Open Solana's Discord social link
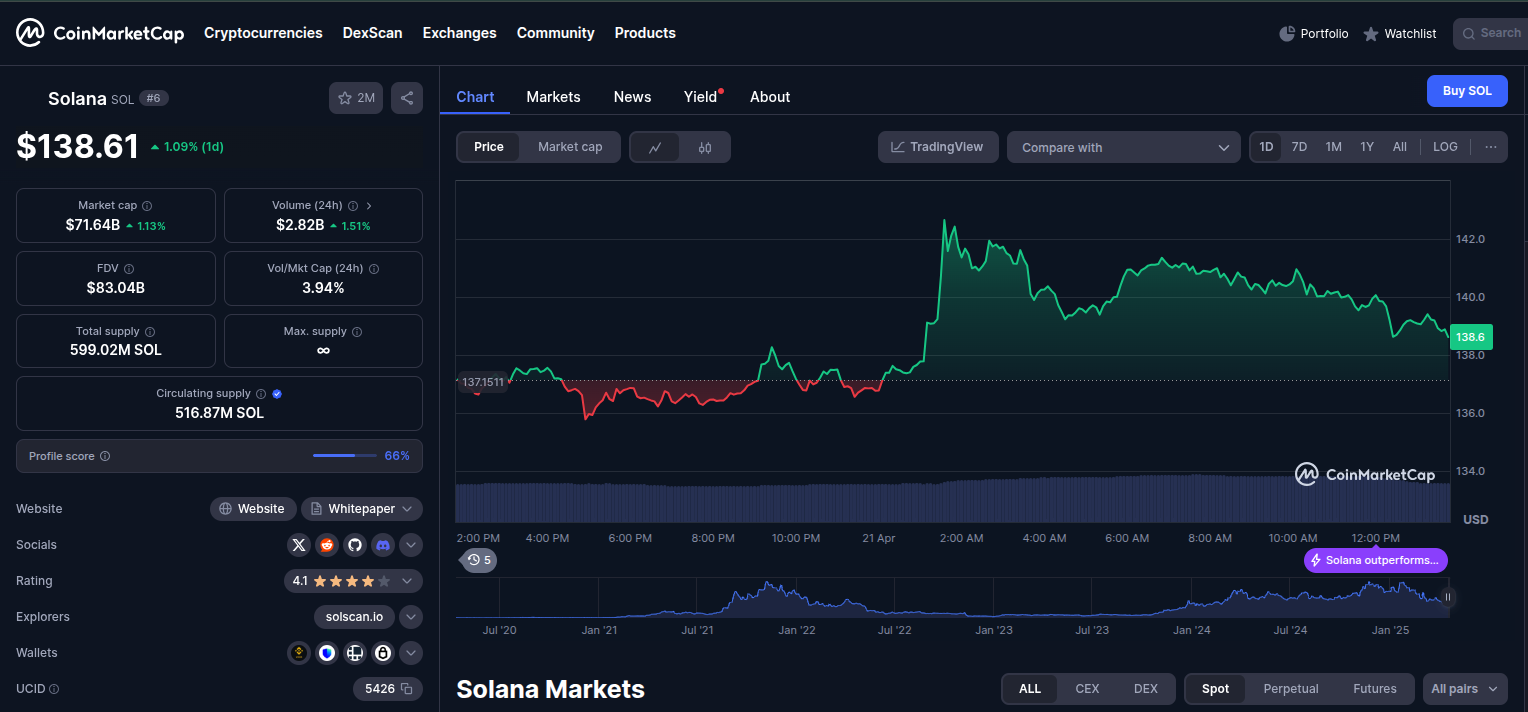 (x=382, y=545)
